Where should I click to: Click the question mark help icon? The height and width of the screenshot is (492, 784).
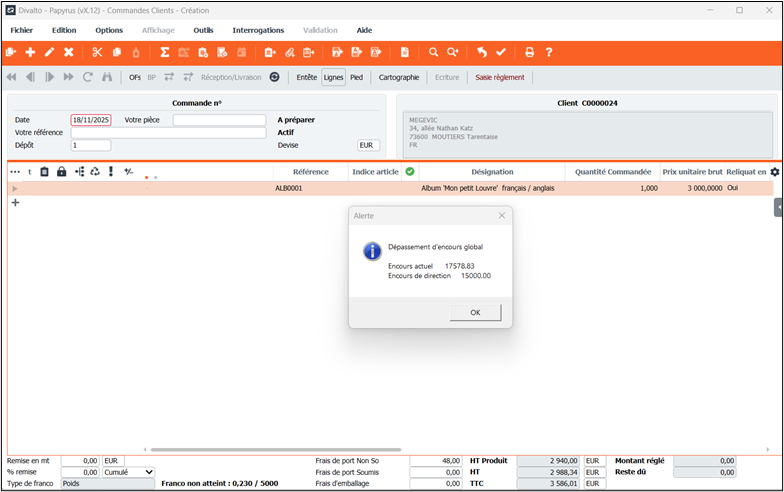pyautogui.click(x=548, y=52)
